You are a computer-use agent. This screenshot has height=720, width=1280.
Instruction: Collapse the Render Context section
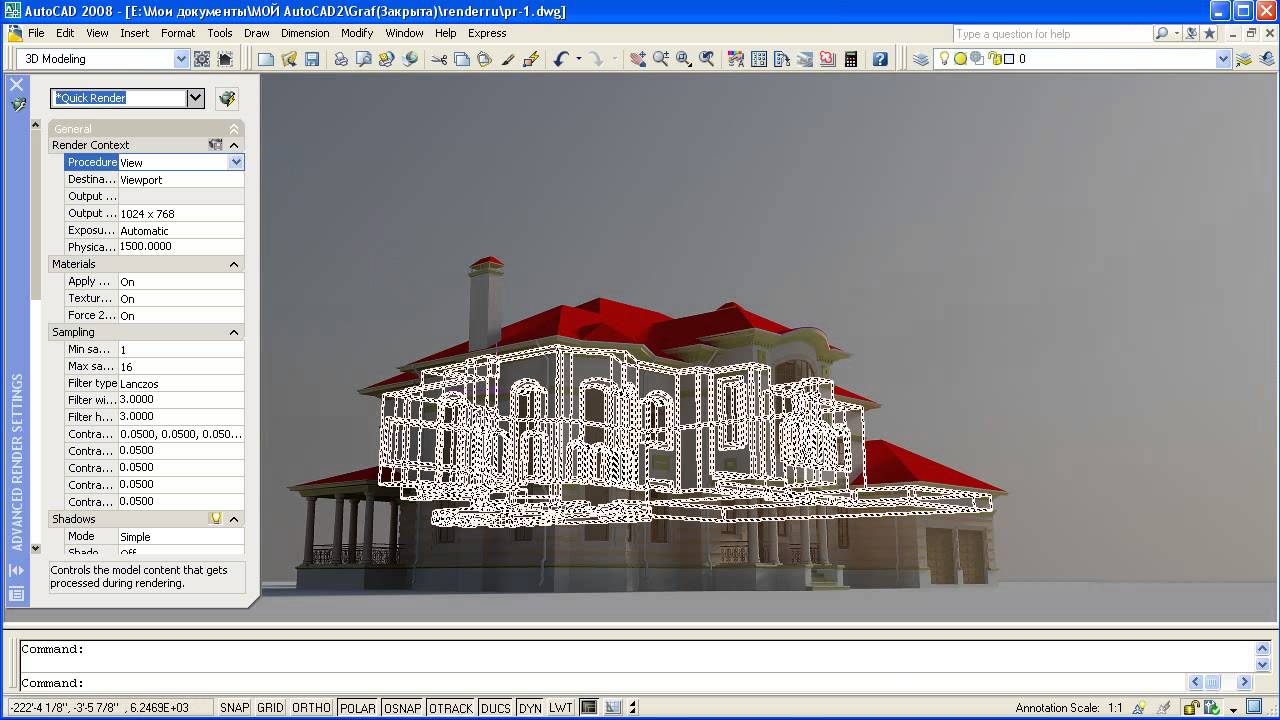pos(234,145)
